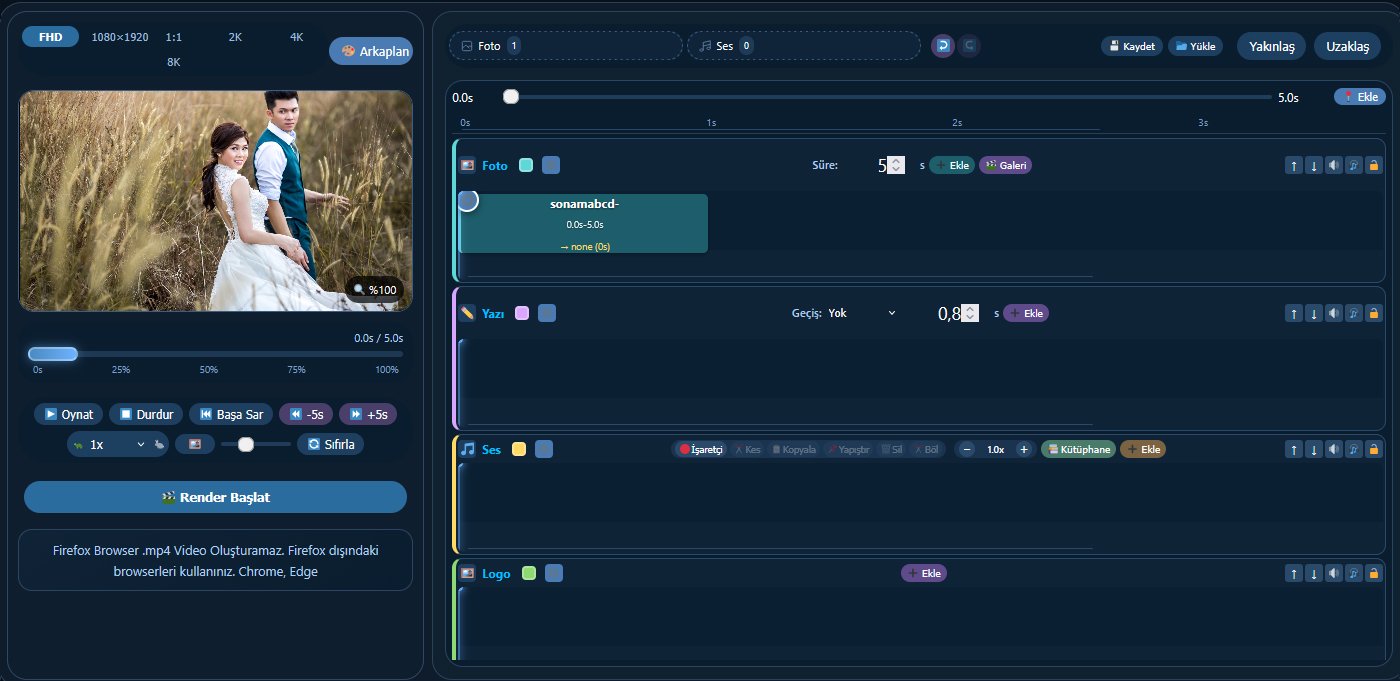Open the 1x playback speed dropdown

[x=117, y=444]
